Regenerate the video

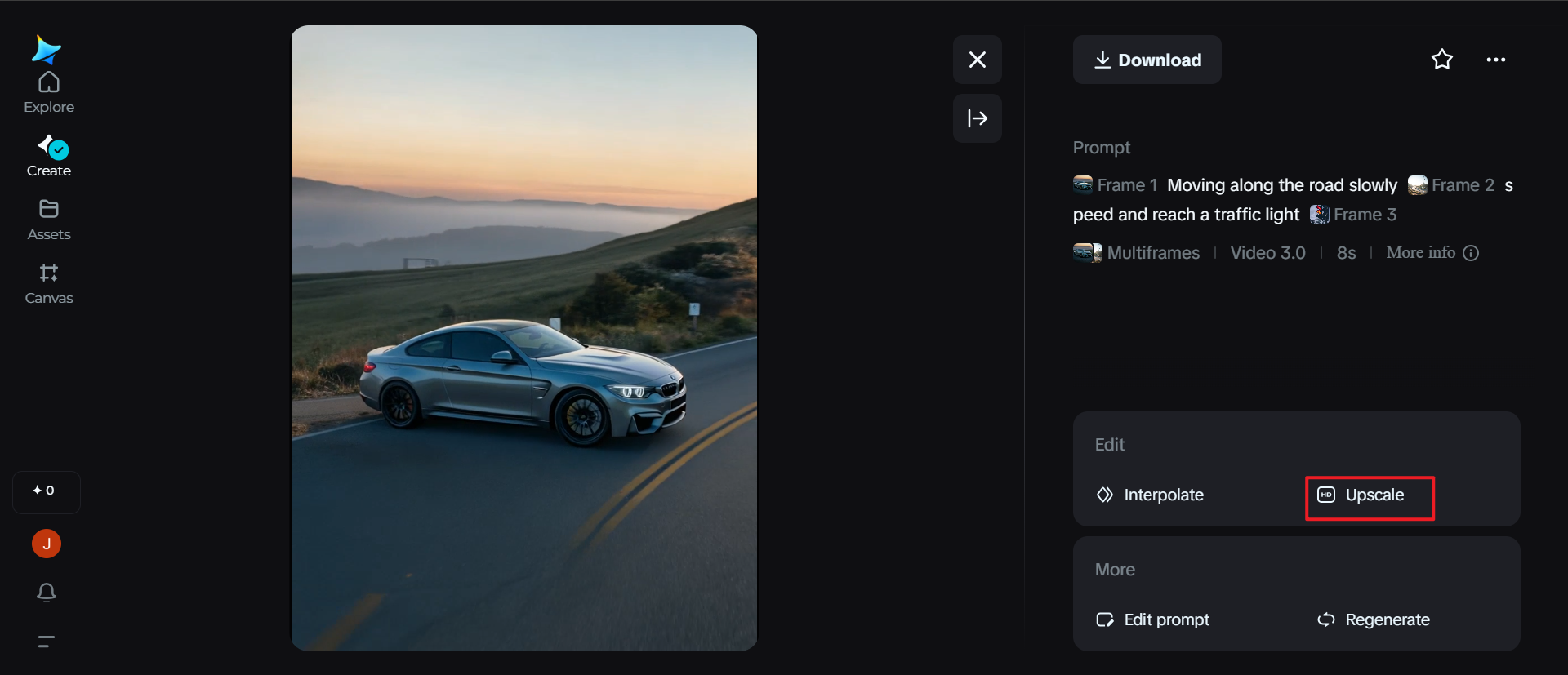coord(1374,619)
